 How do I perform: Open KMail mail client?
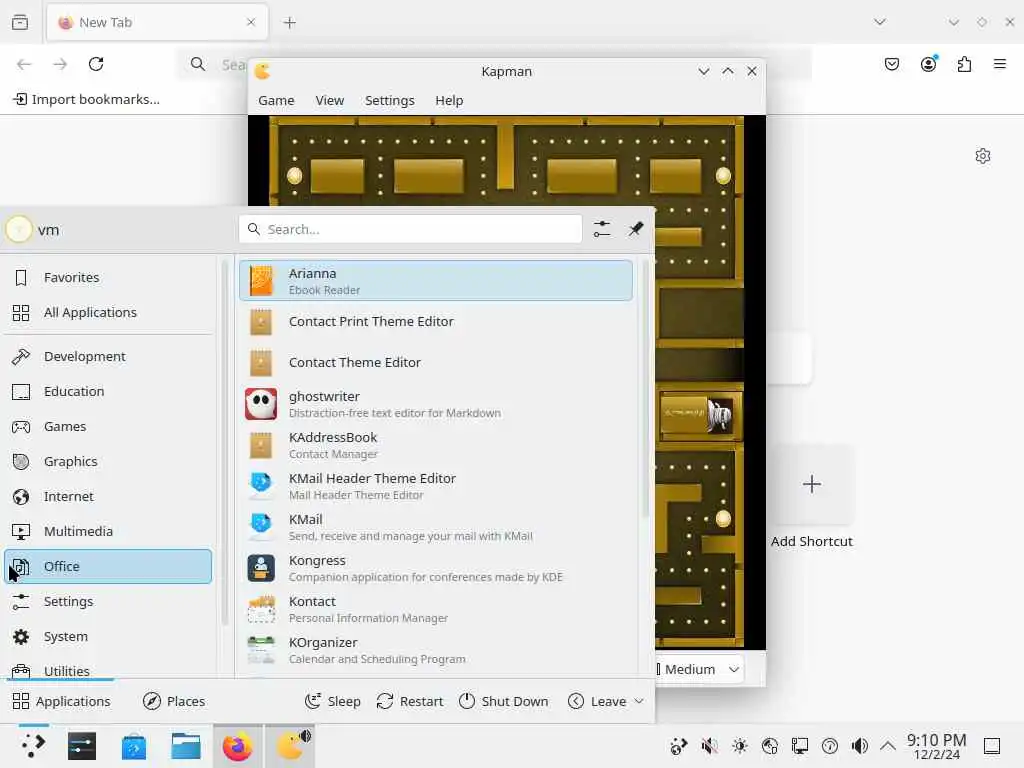436,527
